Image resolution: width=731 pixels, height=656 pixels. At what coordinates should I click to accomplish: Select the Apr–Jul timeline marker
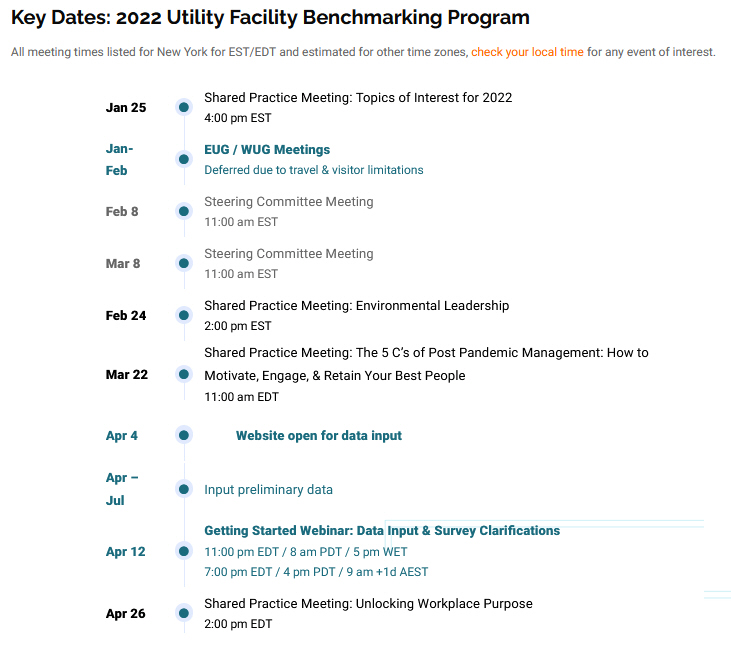click(x=184, y=489)
